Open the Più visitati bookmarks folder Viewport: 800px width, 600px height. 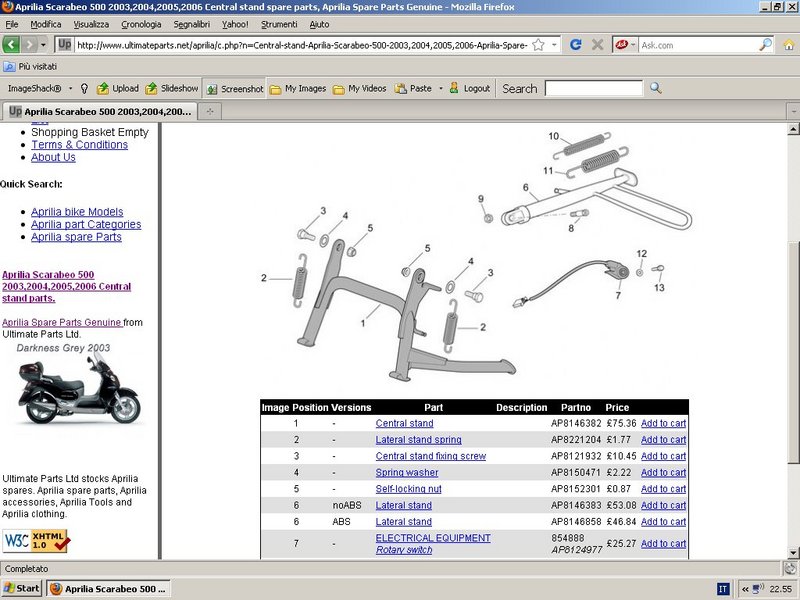click(x=30, y=66)
